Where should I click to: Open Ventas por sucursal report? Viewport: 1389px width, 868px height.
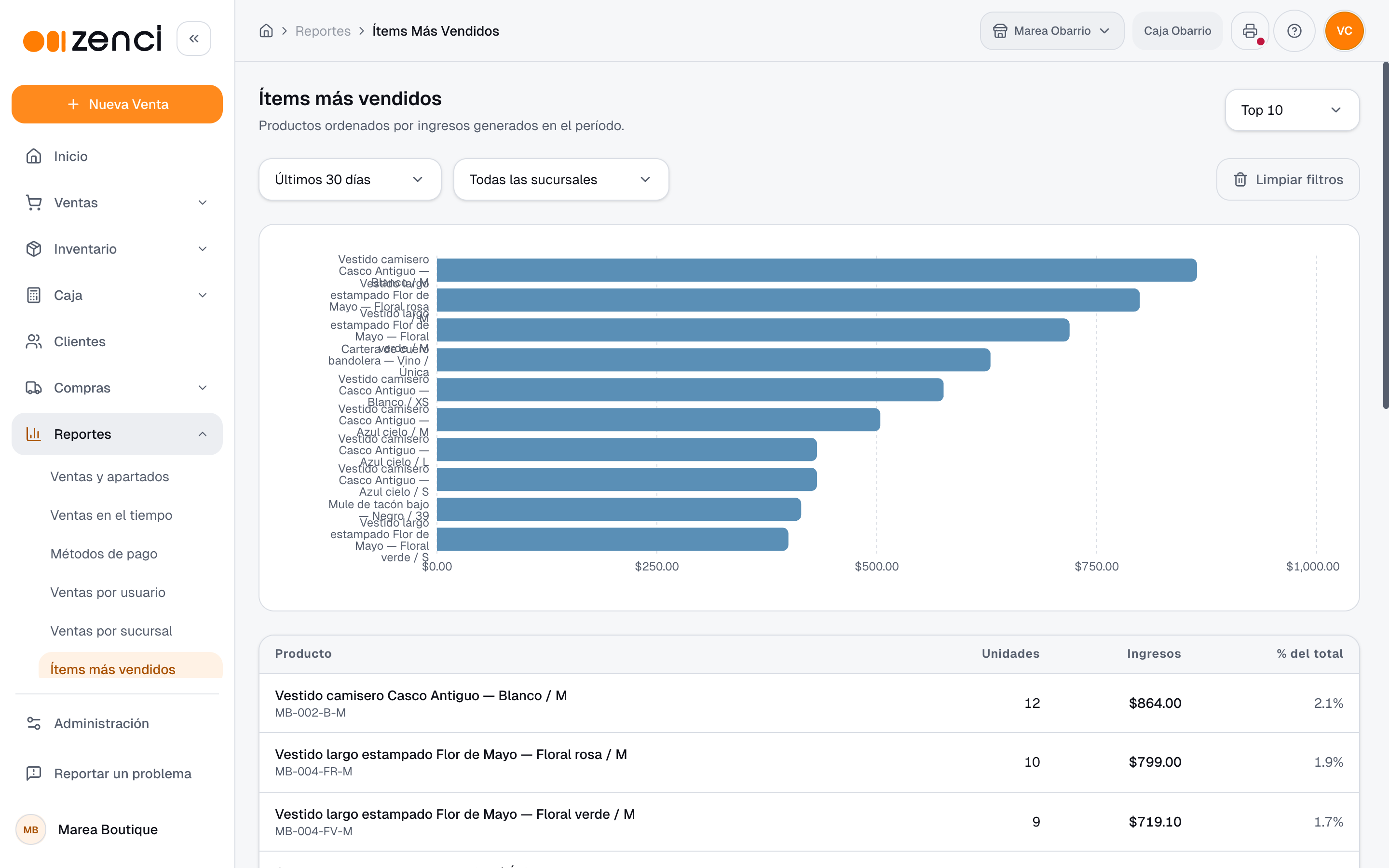click(111, 631)
